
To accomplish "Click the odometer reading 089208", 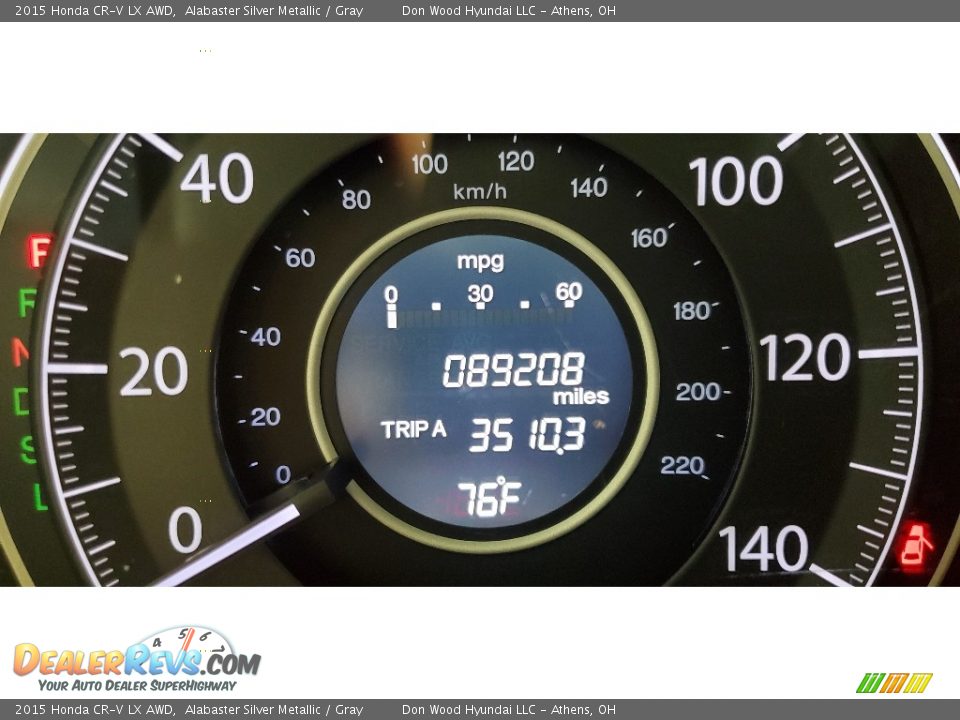I will 513,372.
